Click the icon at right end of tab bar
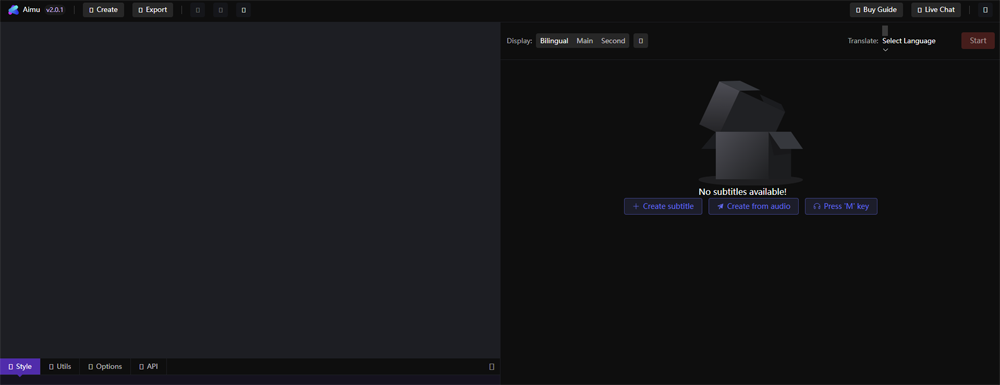Screen dimensions: 1000x385 tap(492, 367)
